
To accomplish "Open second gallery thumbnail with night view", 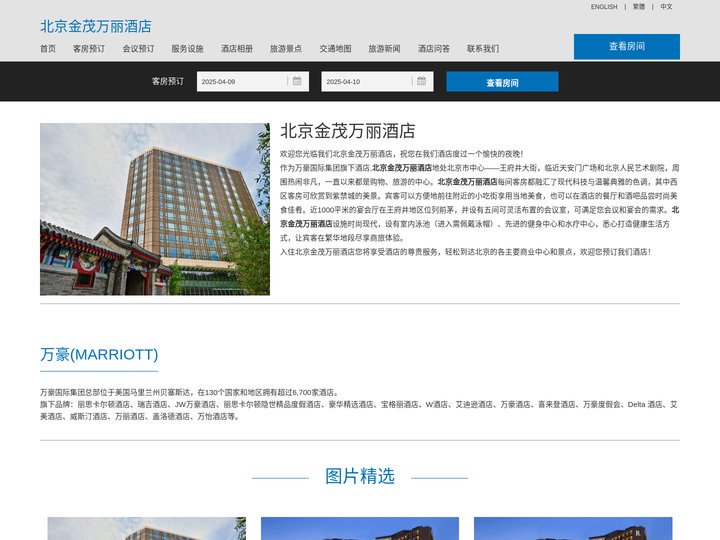I will point(360,529).
